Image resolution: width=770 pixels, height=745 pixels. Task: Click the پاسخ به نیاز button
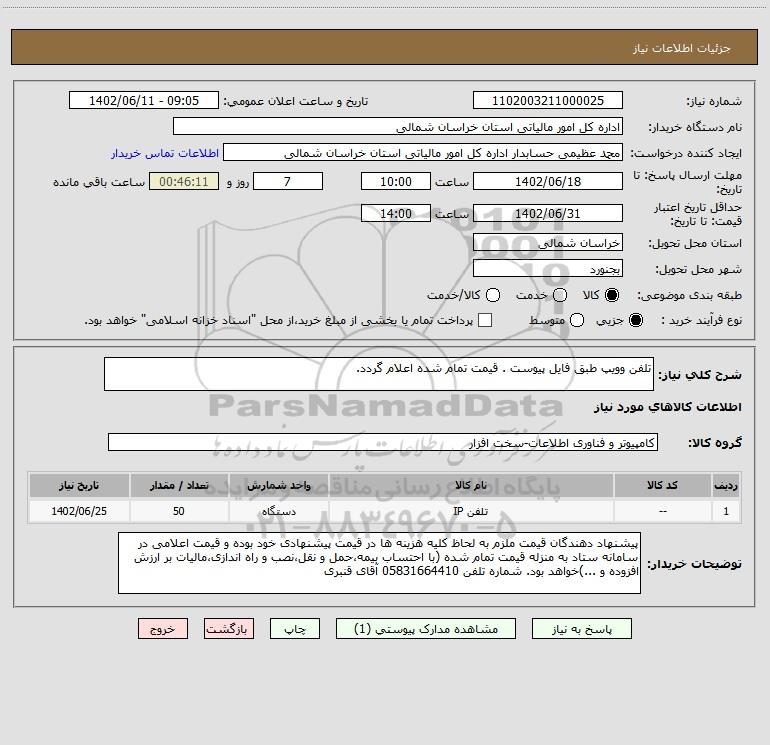point(581,629)
